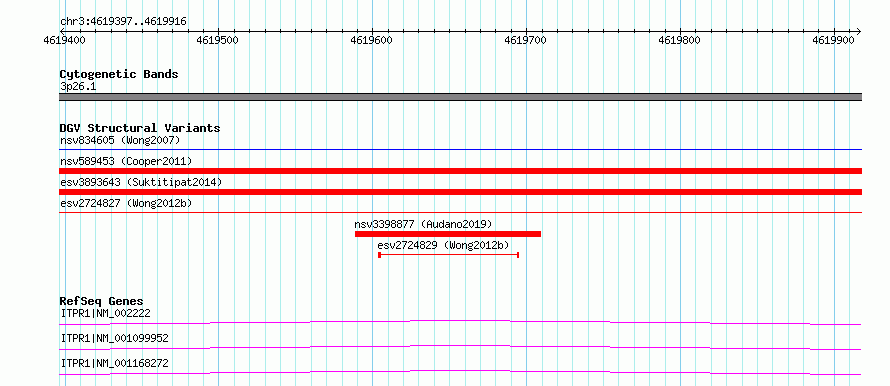Click the esv3893643 thick red variant bar
Screen dimensions: 890x386
[460, 192]
